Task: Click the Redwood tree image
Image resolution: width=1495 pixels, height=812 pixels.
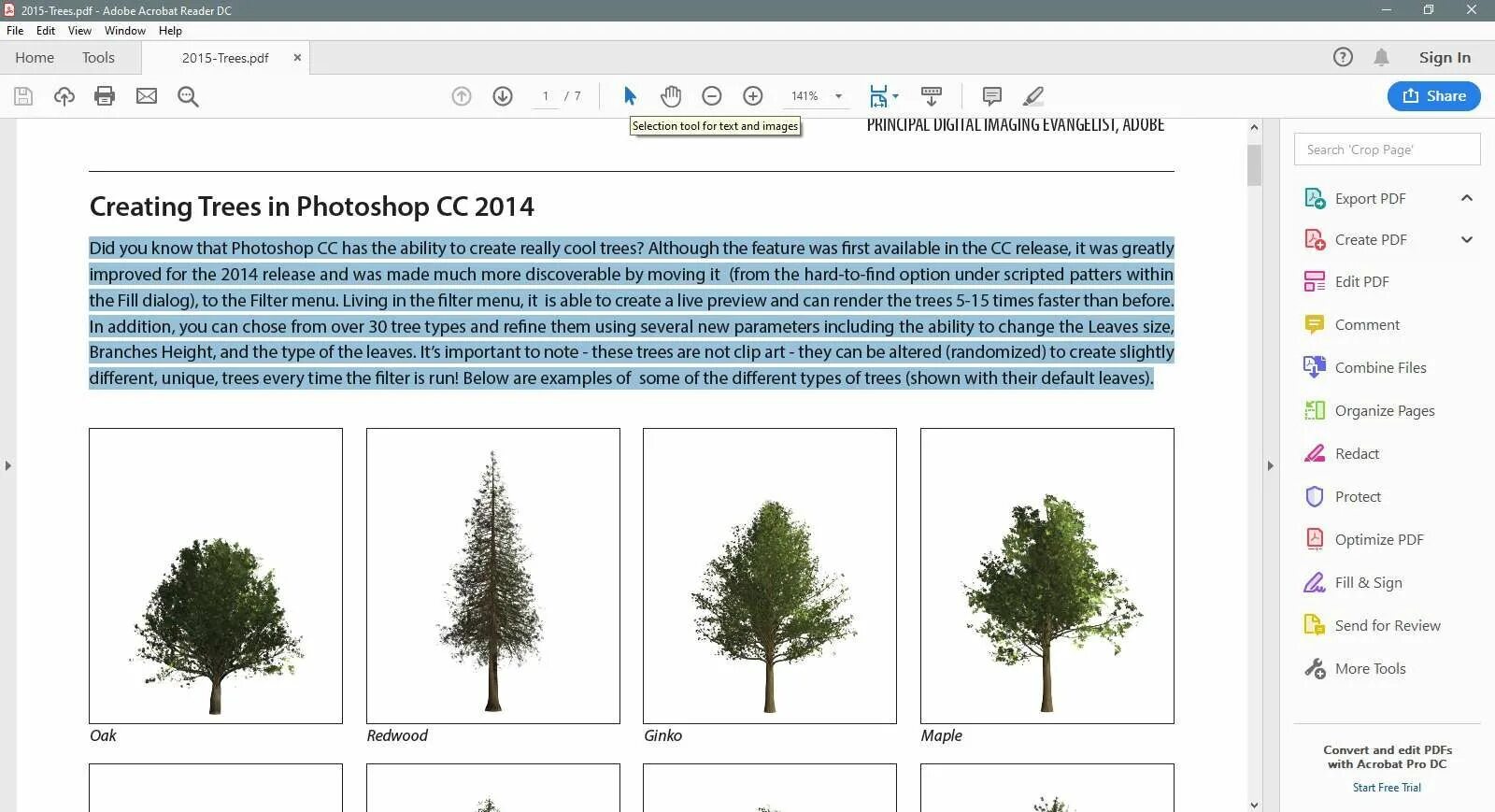Action: pyautogui.click(x=493, y=576)
